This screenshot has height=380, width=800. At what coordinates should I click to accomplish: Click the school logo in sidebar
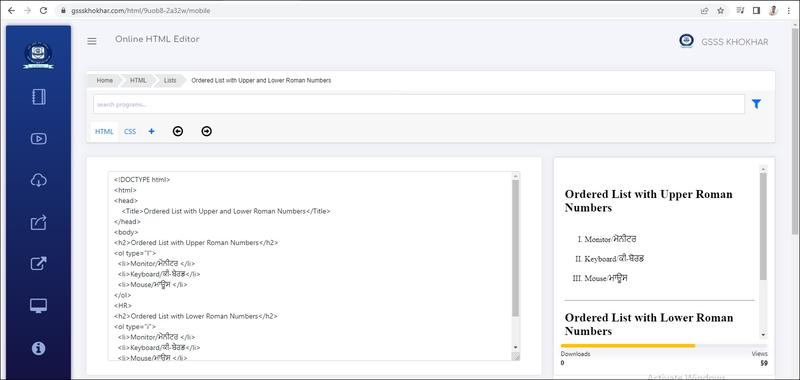pos(38,55)
